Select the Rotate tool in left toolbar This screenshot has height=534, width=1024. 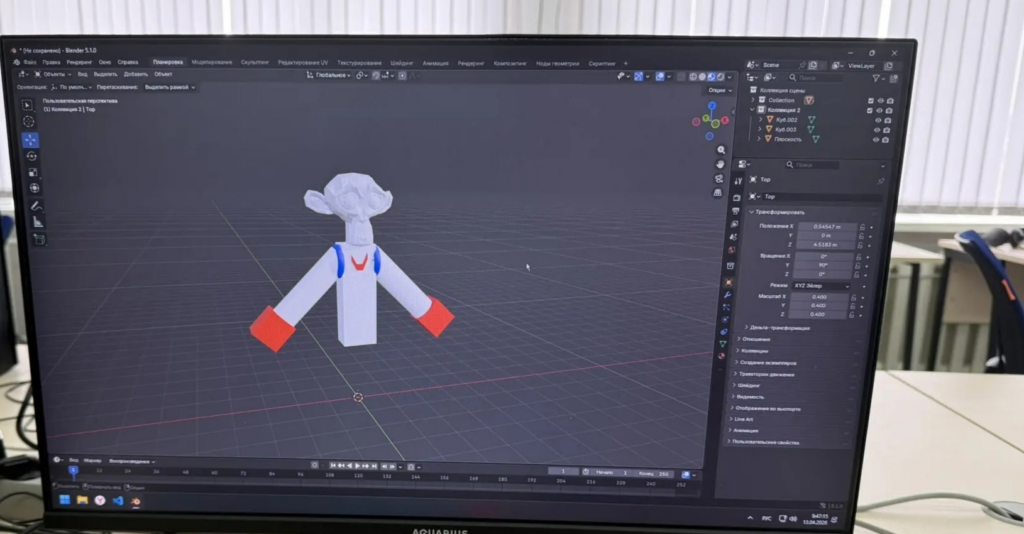tap(31, 156)
